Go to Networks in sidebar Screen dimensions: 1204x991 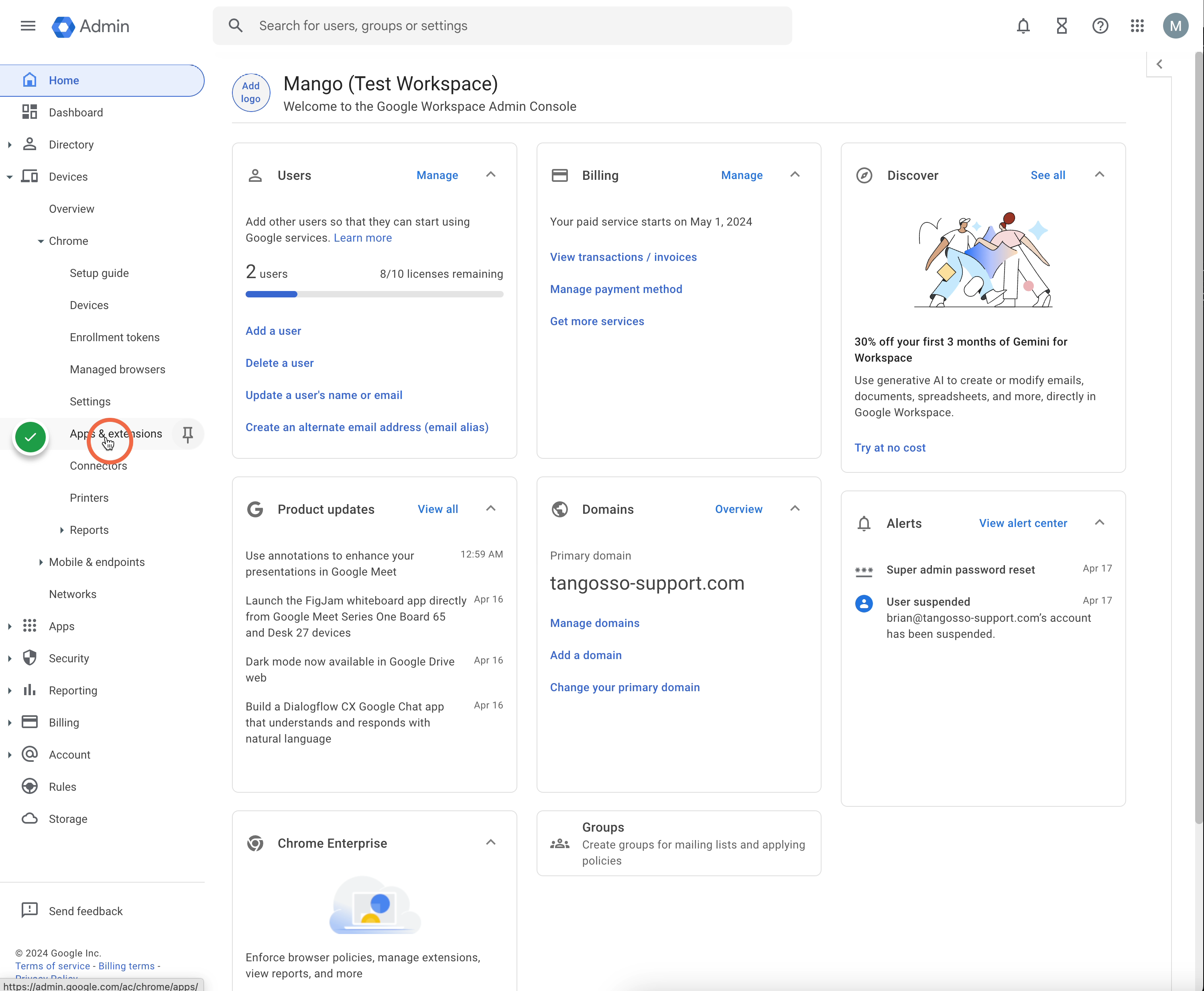click(73, 594)
